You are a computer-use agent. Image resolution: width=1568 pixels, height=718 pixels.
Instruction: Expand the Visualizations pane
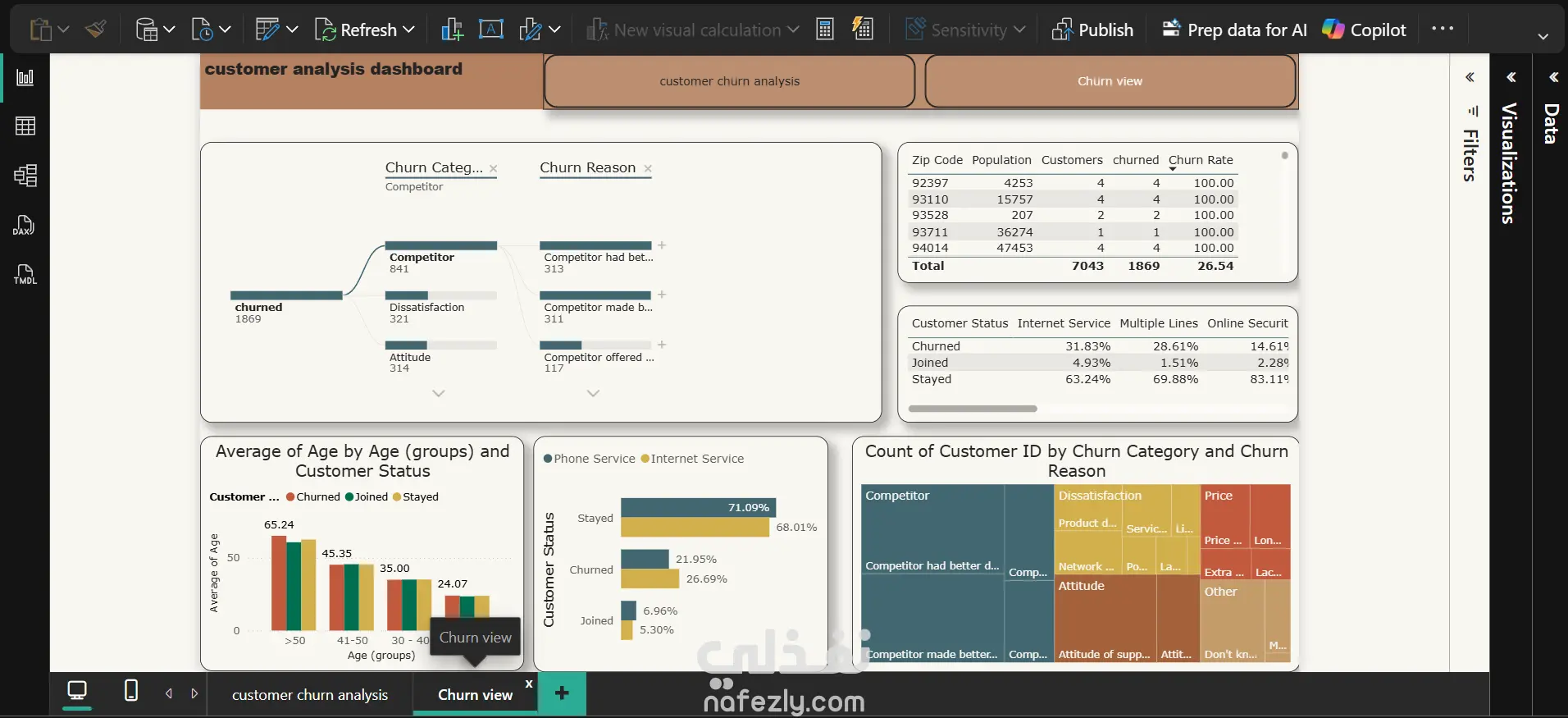1511,77
